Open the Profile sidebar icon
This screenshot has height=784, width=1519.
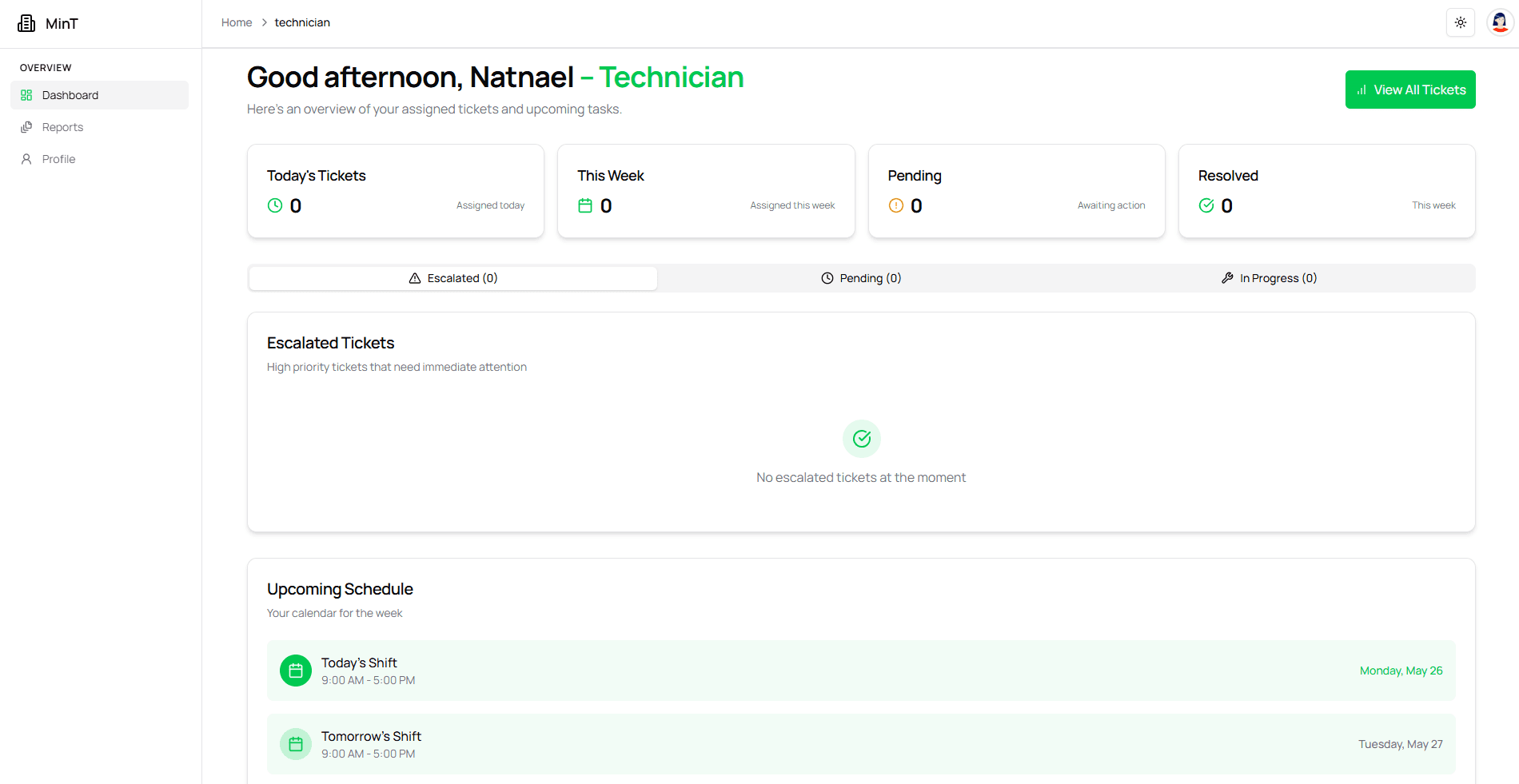27,158
